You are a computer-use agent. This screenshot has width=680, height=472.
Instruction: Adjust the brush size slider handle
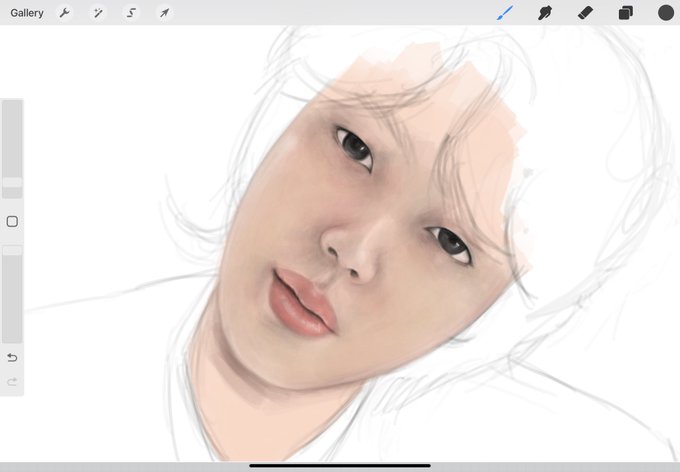(x=12, y=182)
